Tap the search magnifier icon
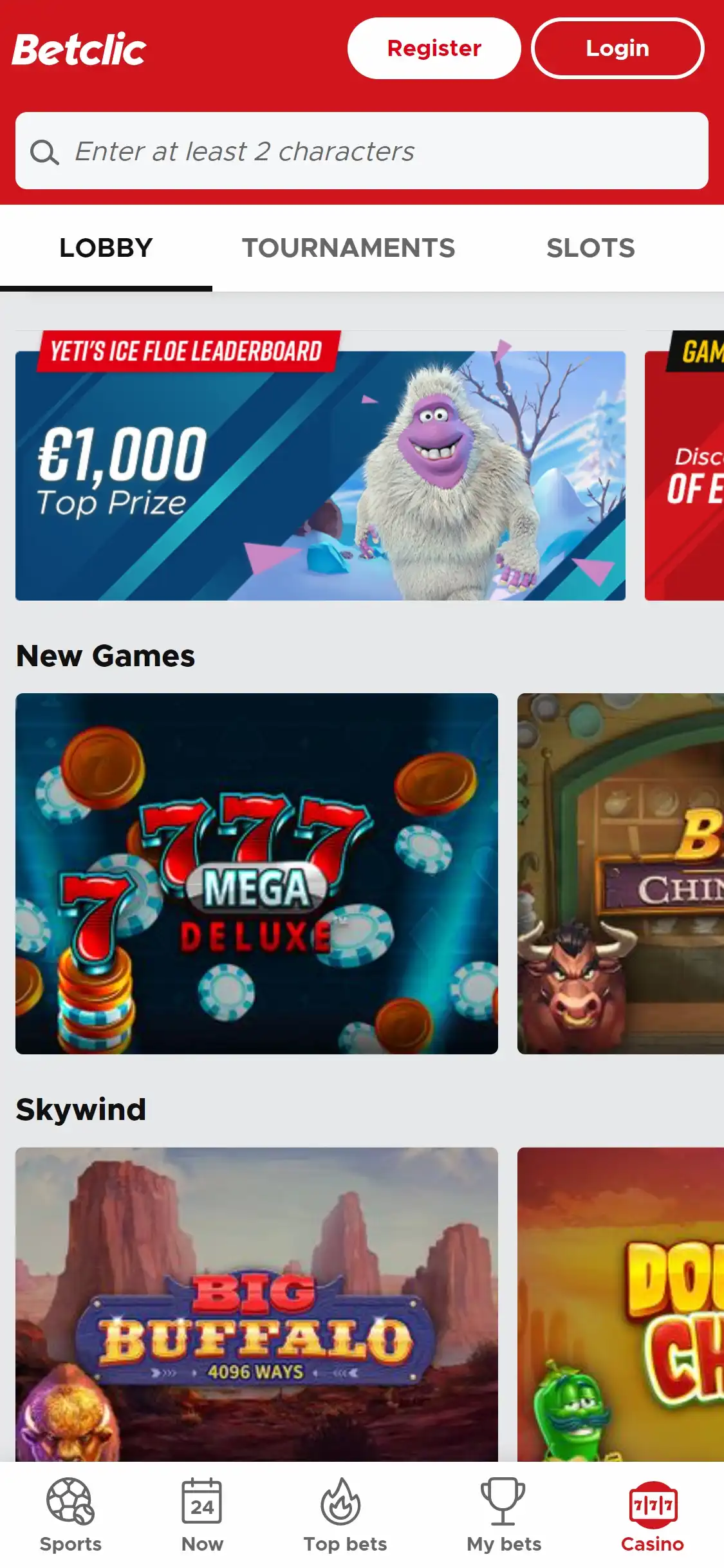Viewport: 724px width, 1568px height. (x=44, y=153)
